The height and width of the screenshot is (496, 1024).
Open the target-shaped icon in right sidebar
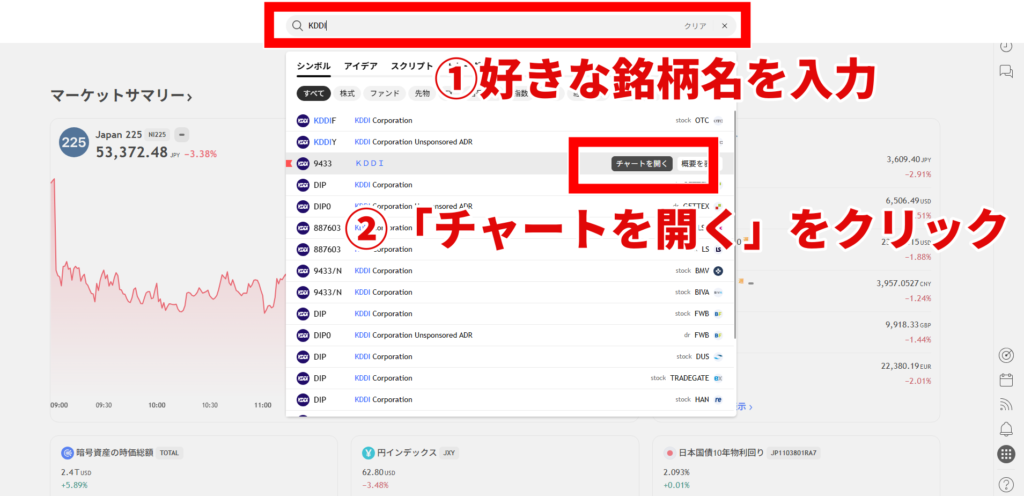[1006, 355]
